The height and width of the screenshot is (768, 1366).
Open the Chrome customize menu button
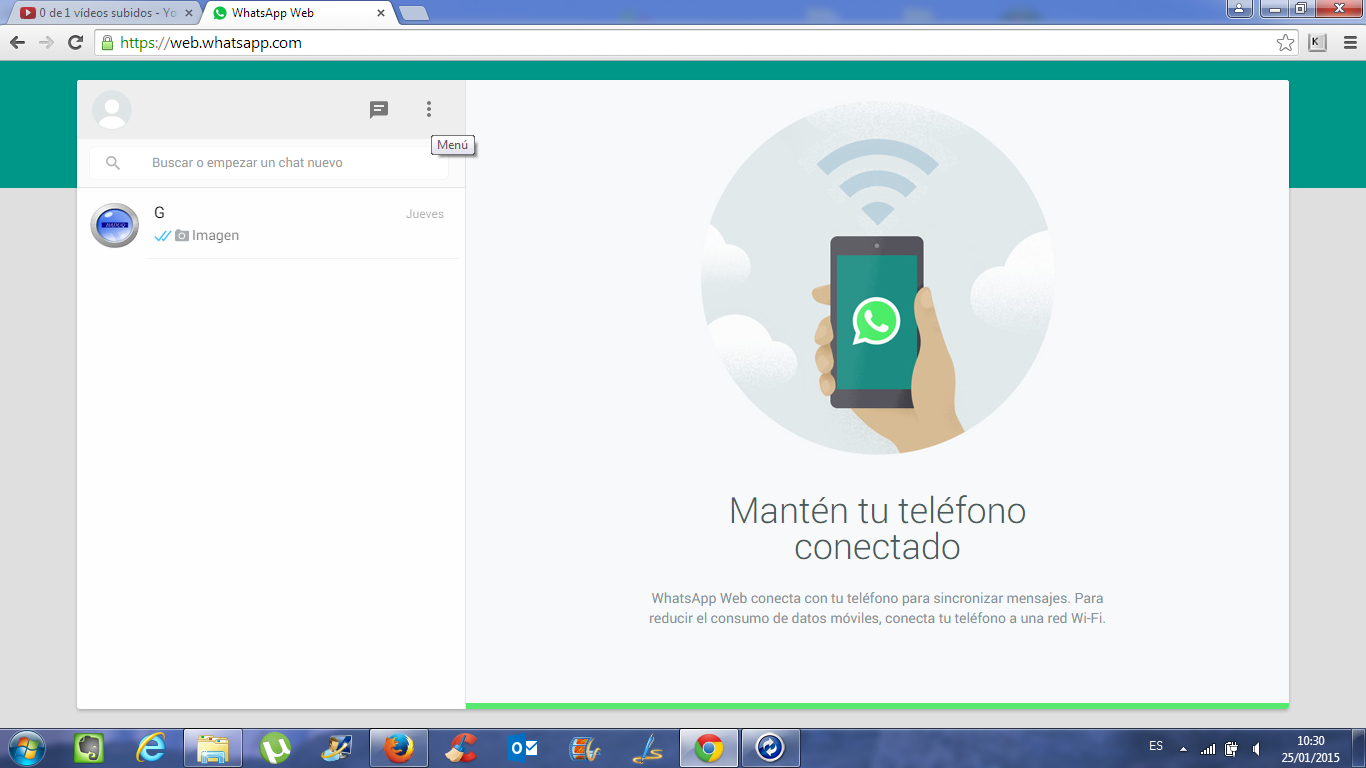[x=1349, y=42]
